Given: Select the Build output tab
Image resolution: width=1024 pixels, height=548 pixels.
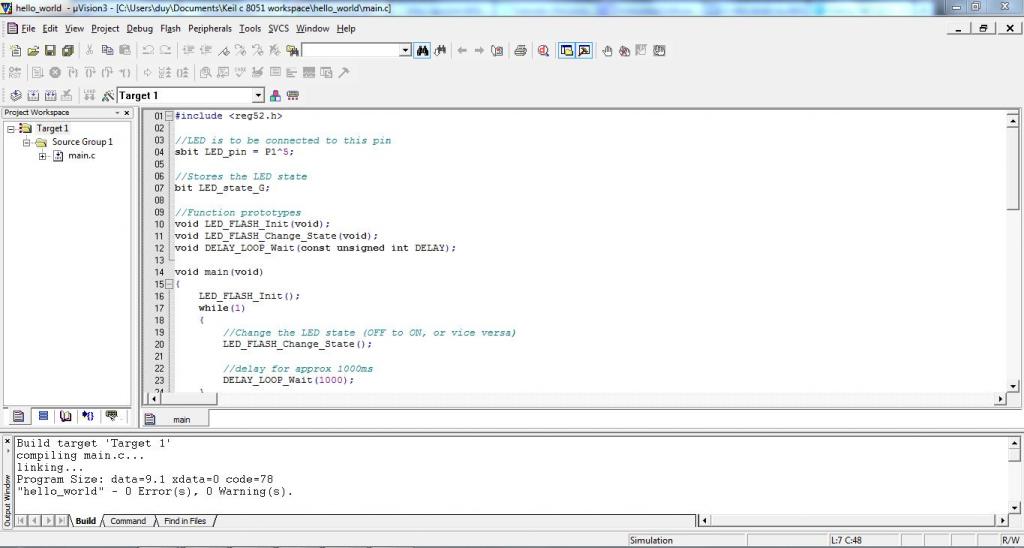Looking at the screenshot, I should 86,521.
